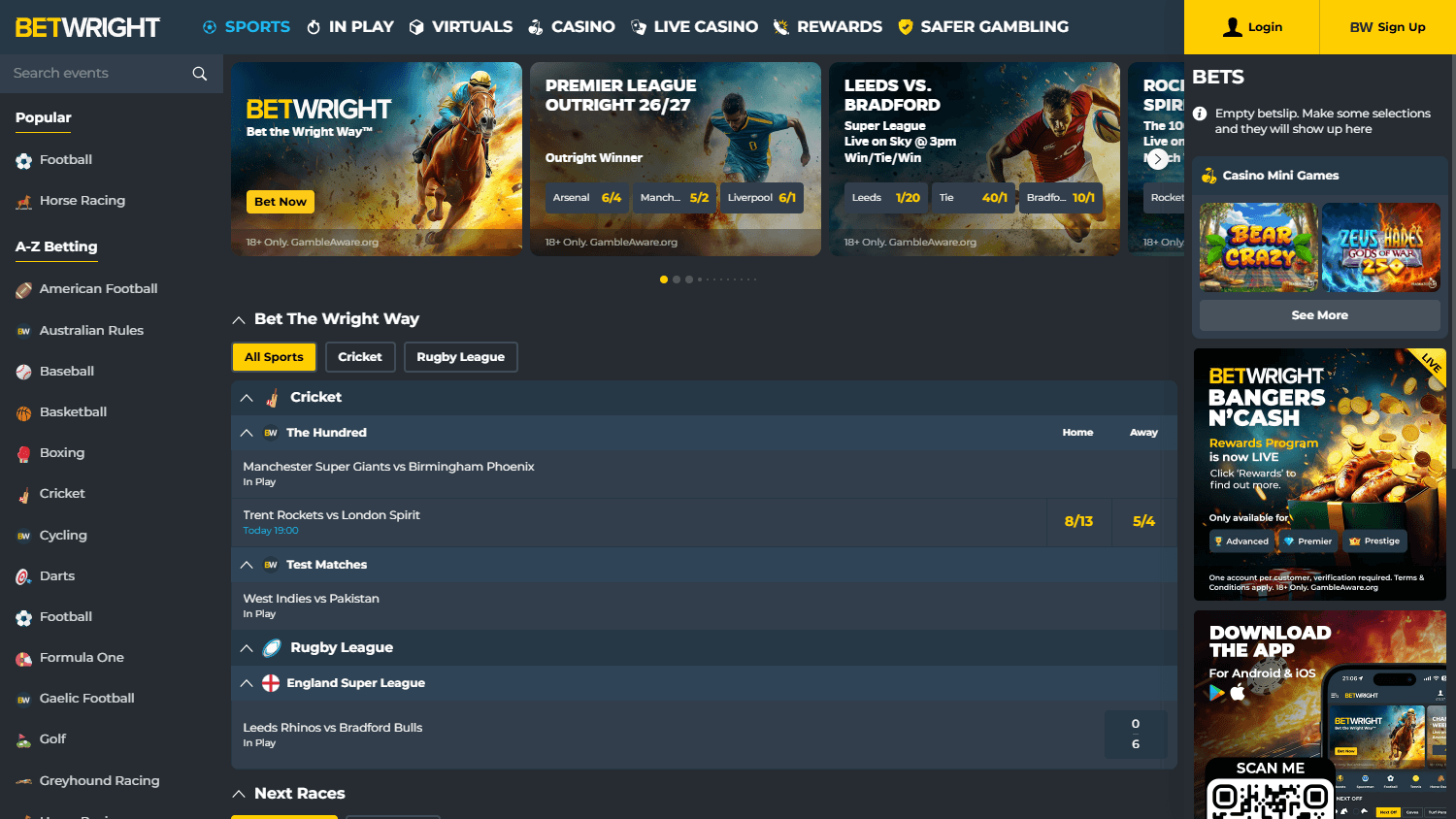Click the Login user silhouette icon

point(1233,27)
